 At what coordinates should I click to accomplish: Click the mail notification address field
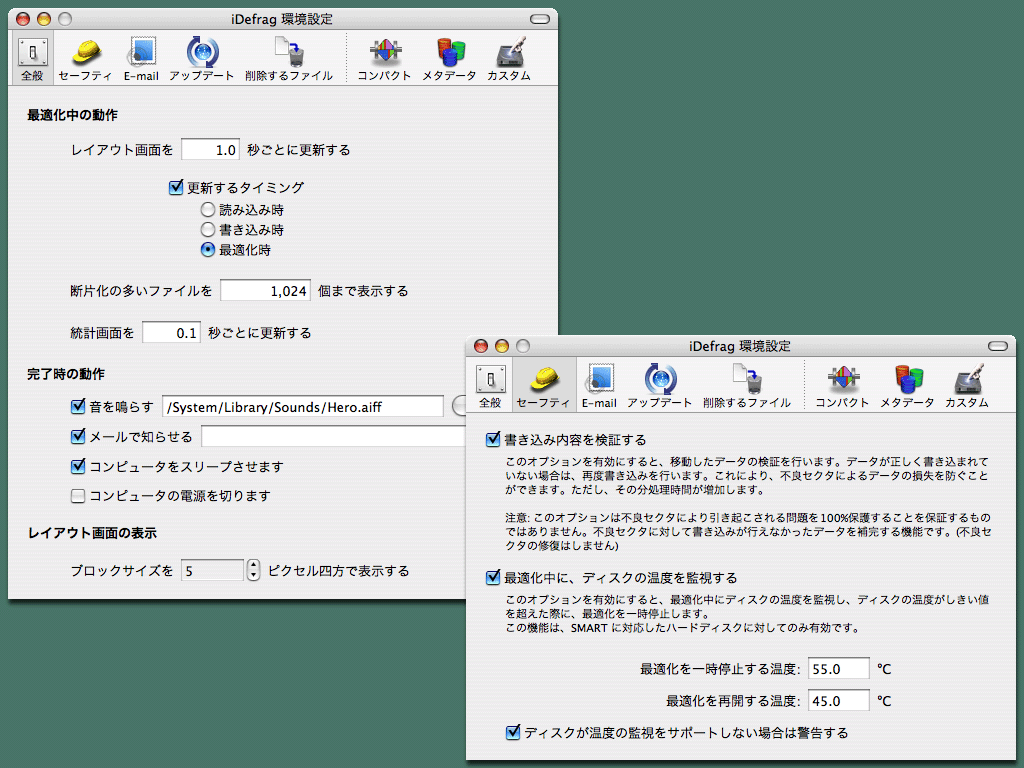click(333, 436)
